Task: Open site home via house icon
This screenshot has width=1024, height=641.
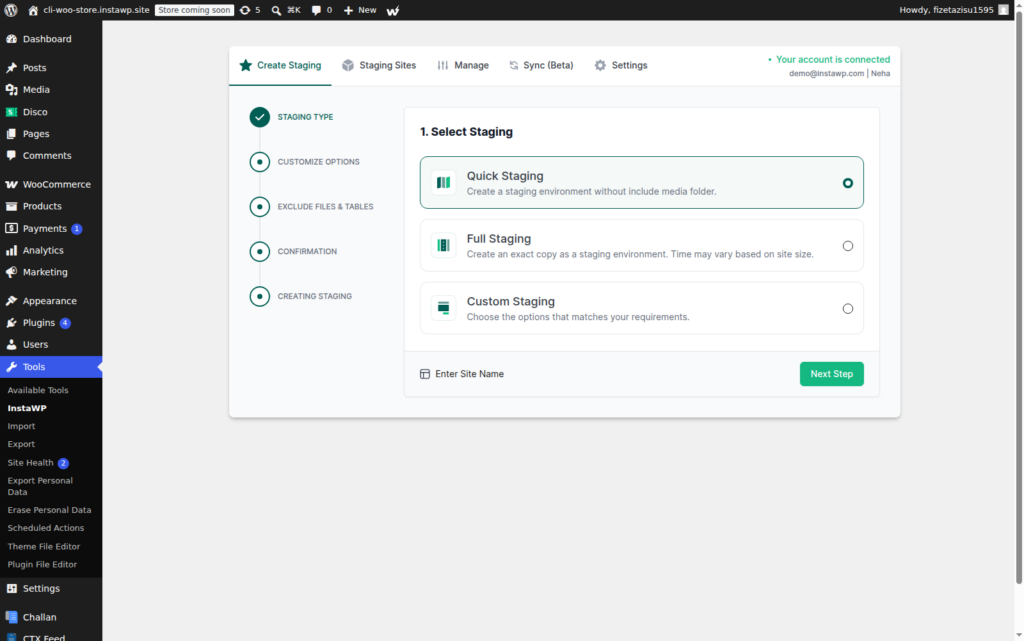Action: click(x=33, y=10)
